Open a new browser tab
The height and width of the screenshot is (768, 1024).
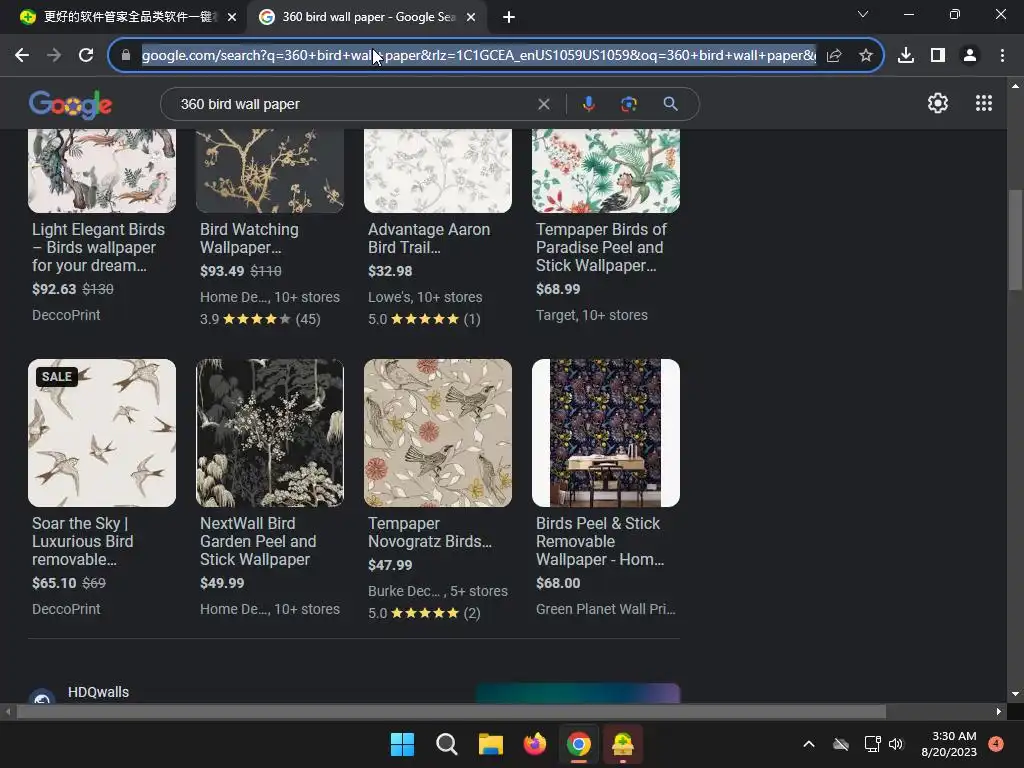click(x=509, y=18)
